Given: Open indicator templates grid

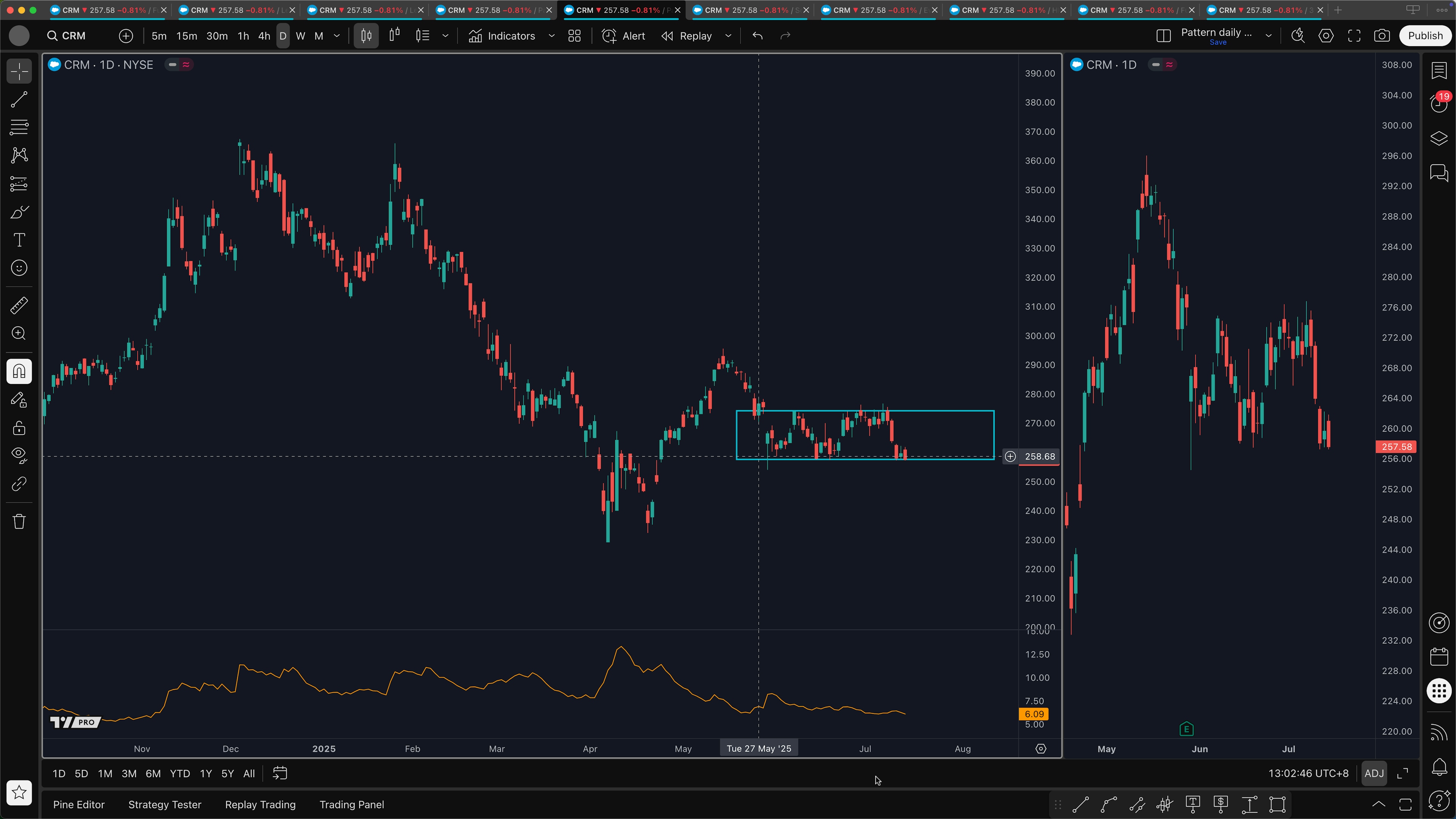Looking at the screenshot, I should 574,36.
